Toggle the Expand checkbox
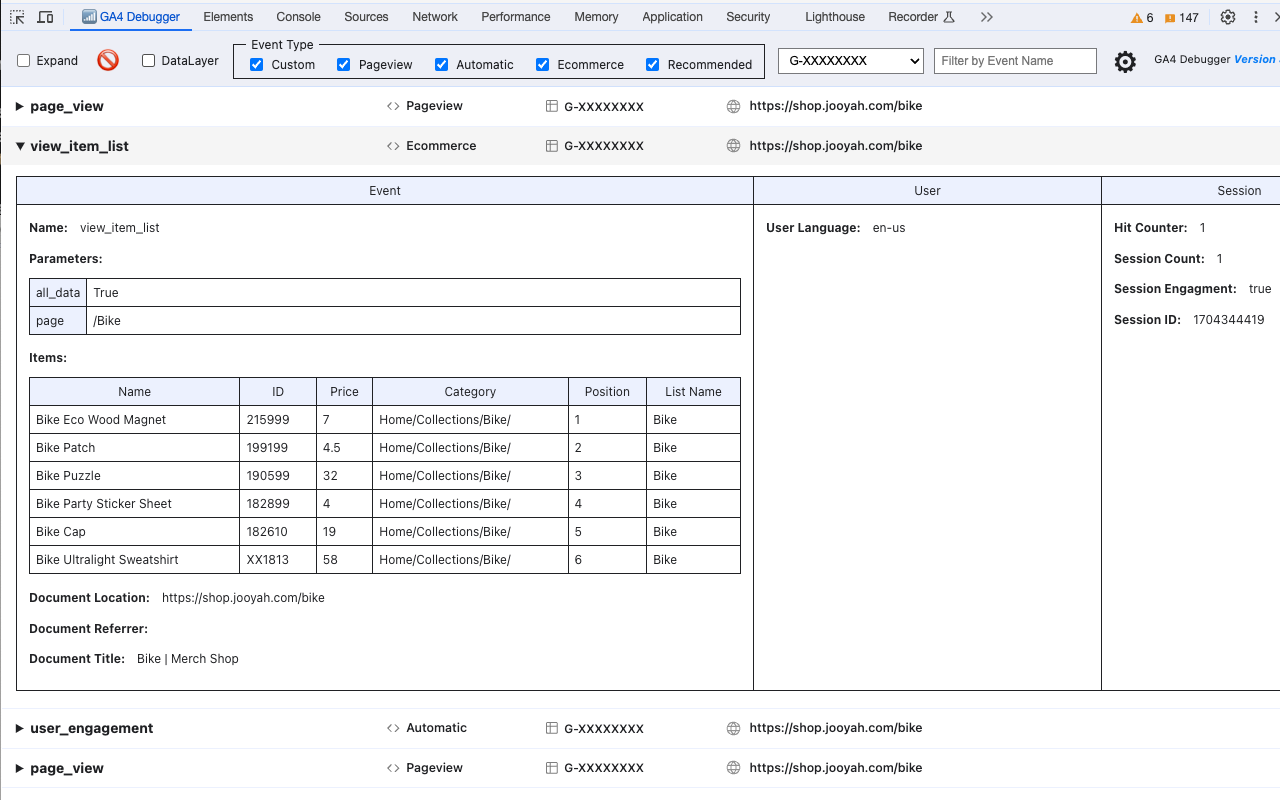Viewport: 1280px width, 800px height. pyautogui.click(x=25, y=61)
